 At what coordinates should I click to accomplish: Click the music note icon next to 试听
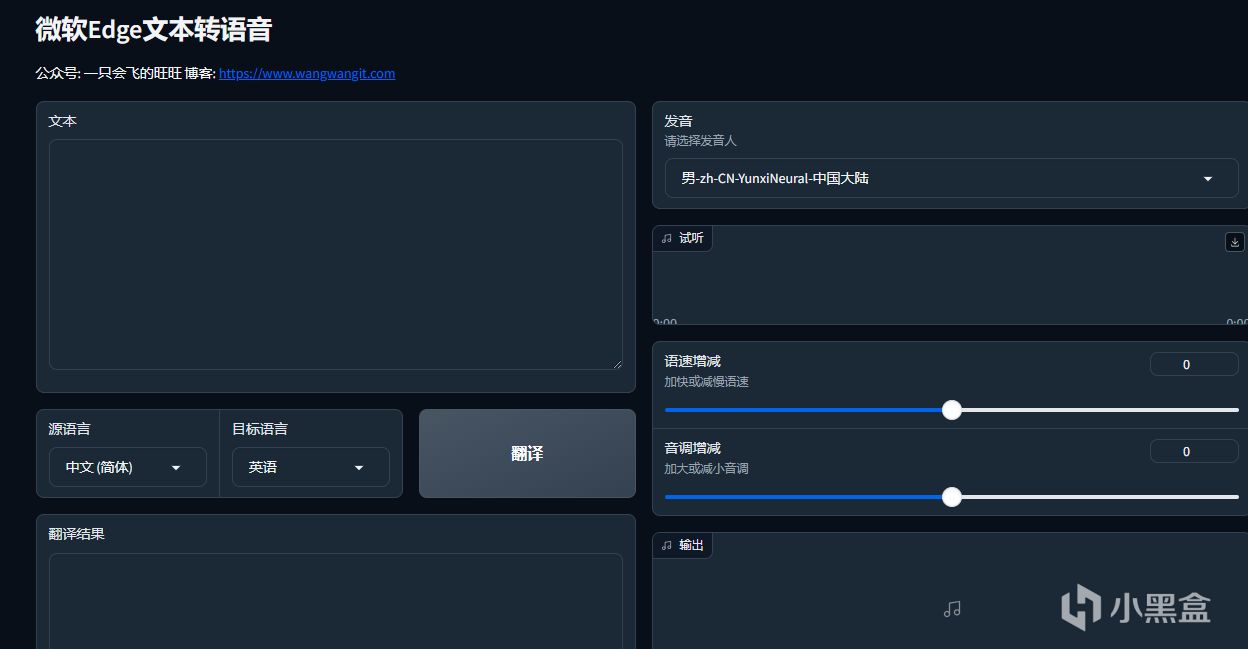tap(667, 238)
